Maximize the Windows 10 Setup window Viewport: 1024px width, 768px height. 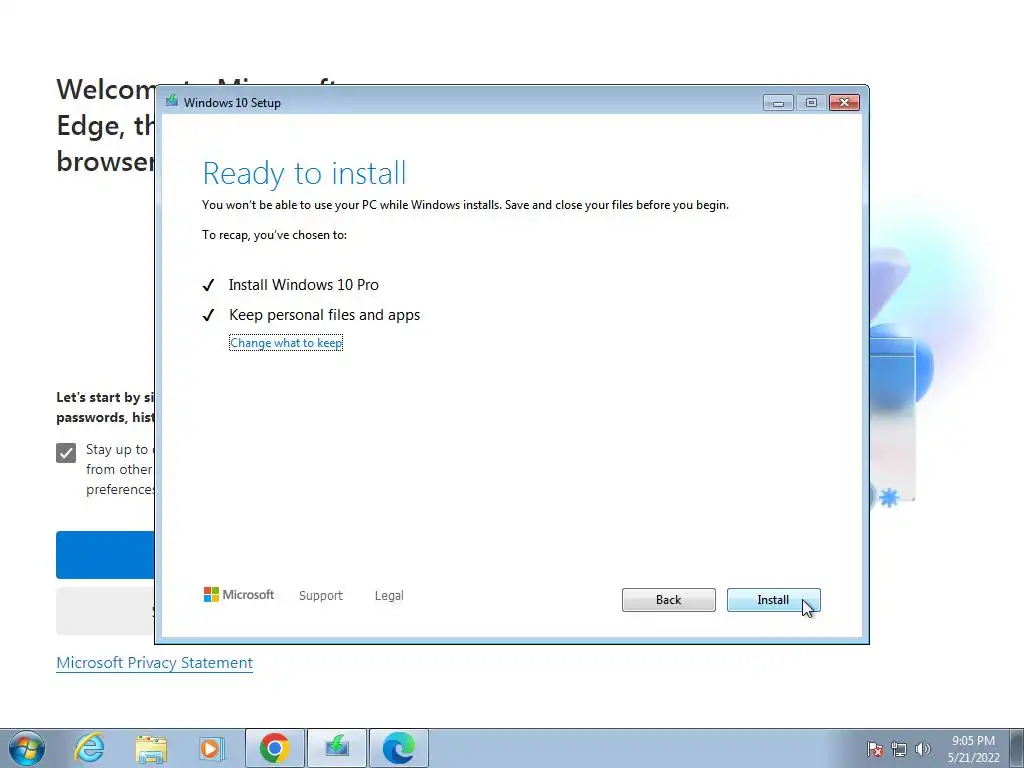(811, 103)
